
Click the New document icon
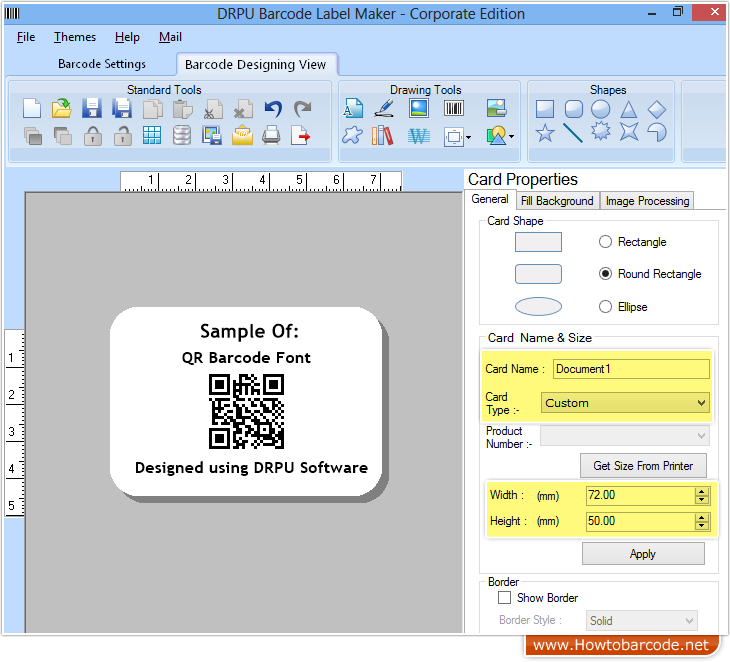click(x=32, y=109)
